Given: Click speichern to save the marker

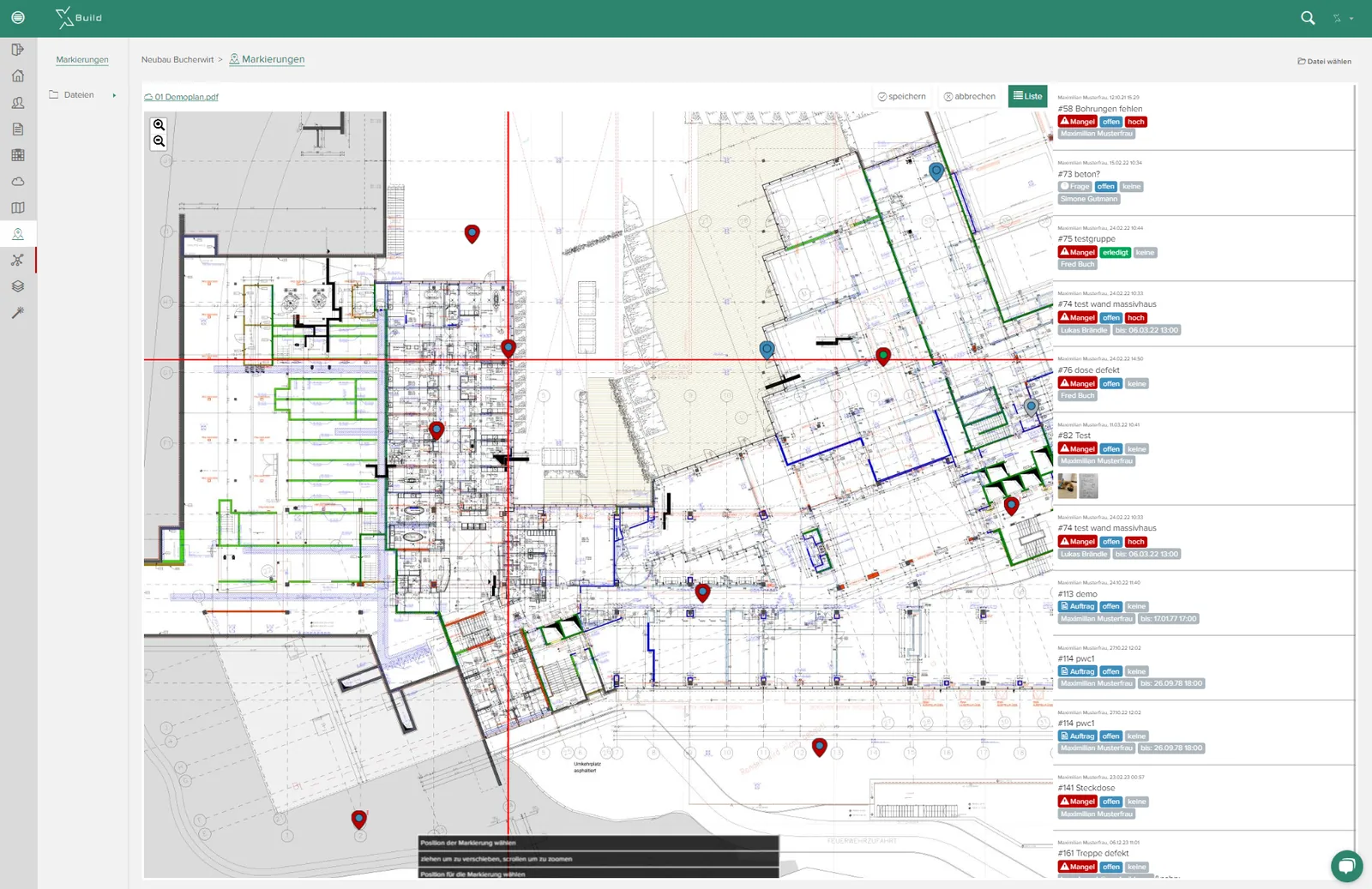Looking at the screenshot, I should point(901,97).
